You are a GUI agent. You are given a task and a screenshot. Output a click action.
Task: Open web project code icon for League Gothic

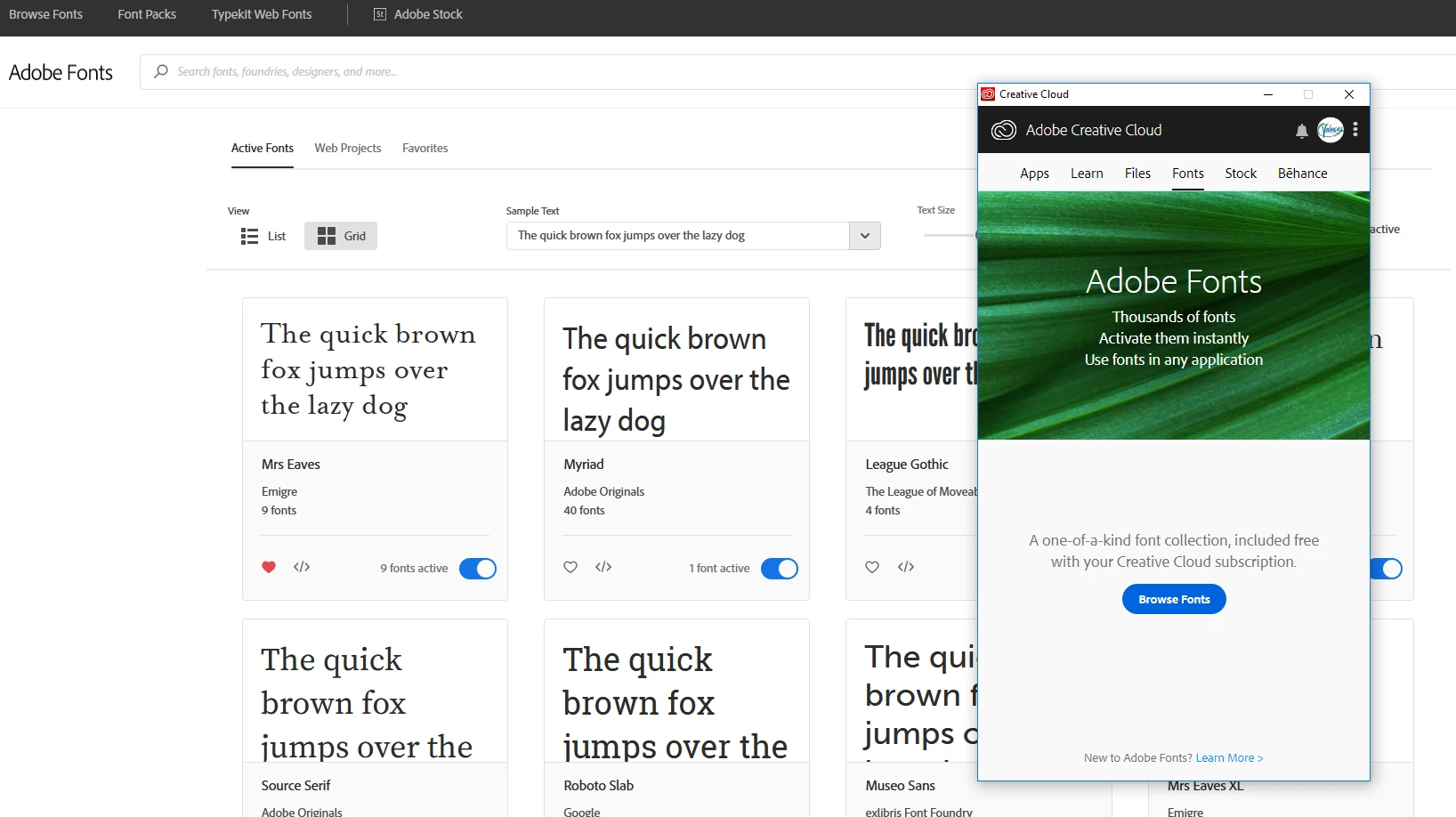(x=906, y=567)
